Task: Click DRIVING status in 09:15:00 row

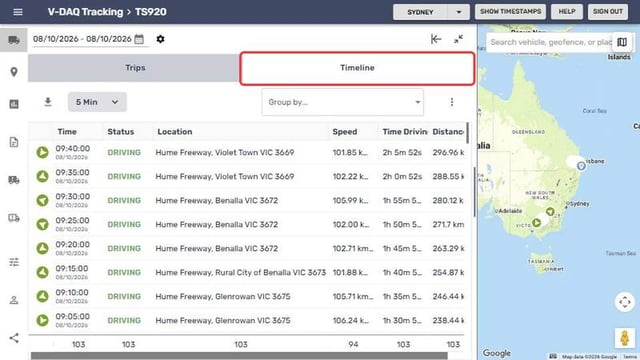Action: [124, 272]
